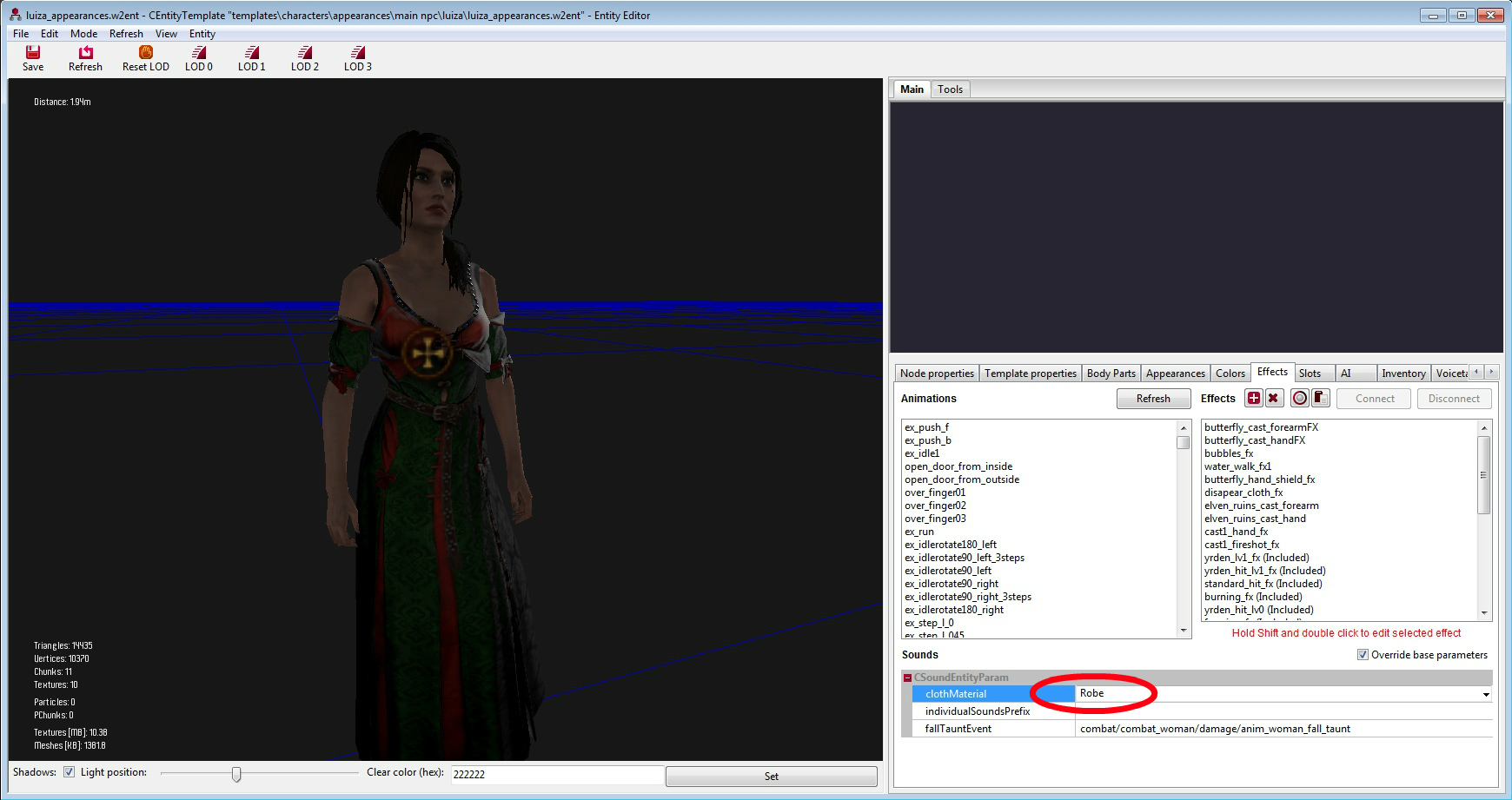Select the individualSoundsPrefix property row
The image size is (1512, 800).
coord(1203,711)
